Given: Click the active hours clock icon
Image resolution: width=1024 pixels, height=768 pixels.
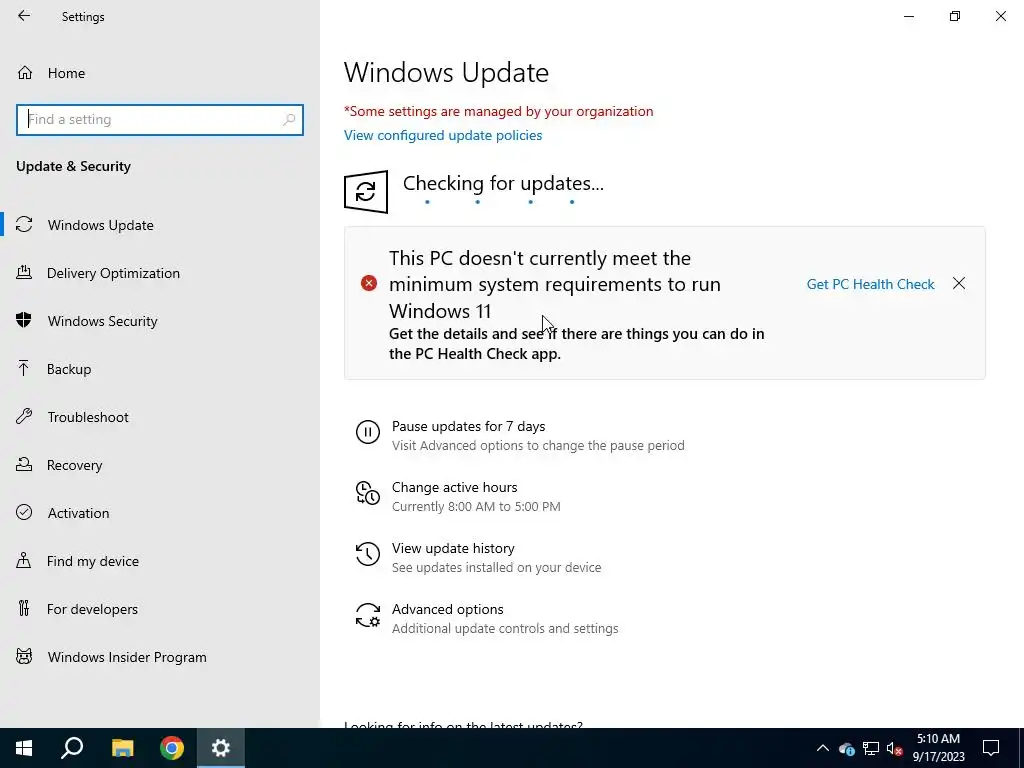Looking at the screenshot, I should [x=368, y=493].
